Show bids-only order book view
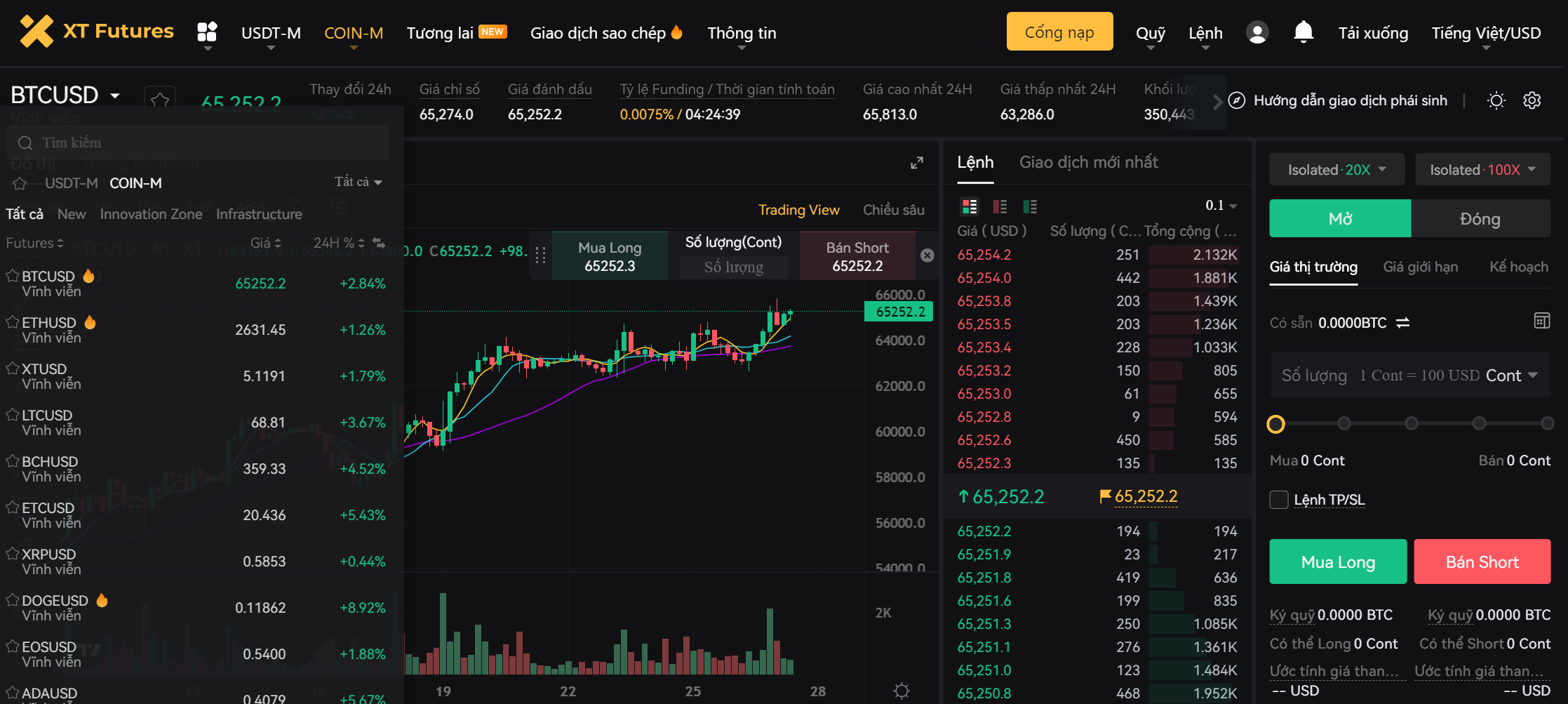This screenshot has width=1568, height=704. (x=1030, y=206)
